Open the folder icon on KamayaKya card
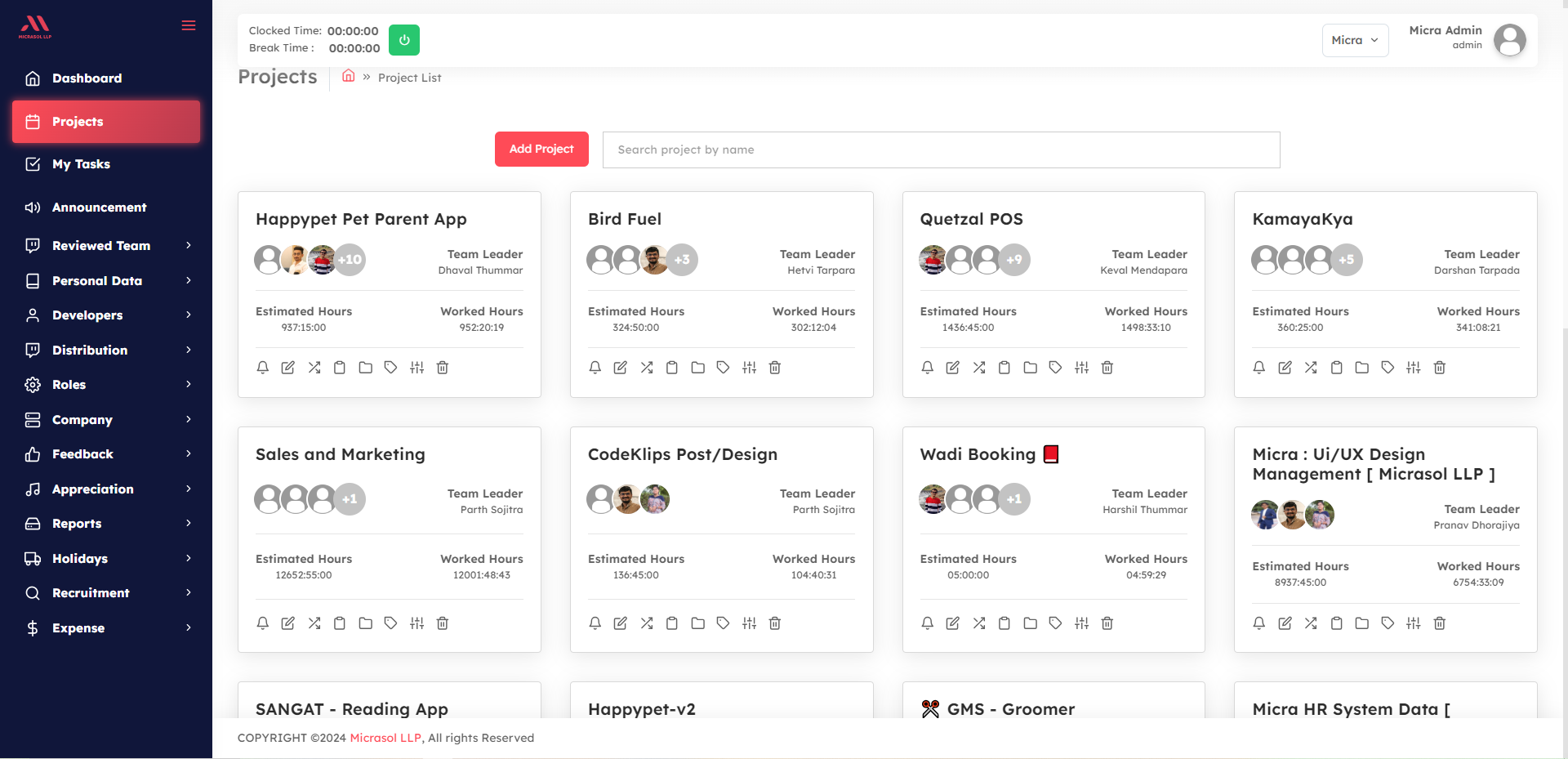Screen dimensions: 1568x759 [1362, 368]
